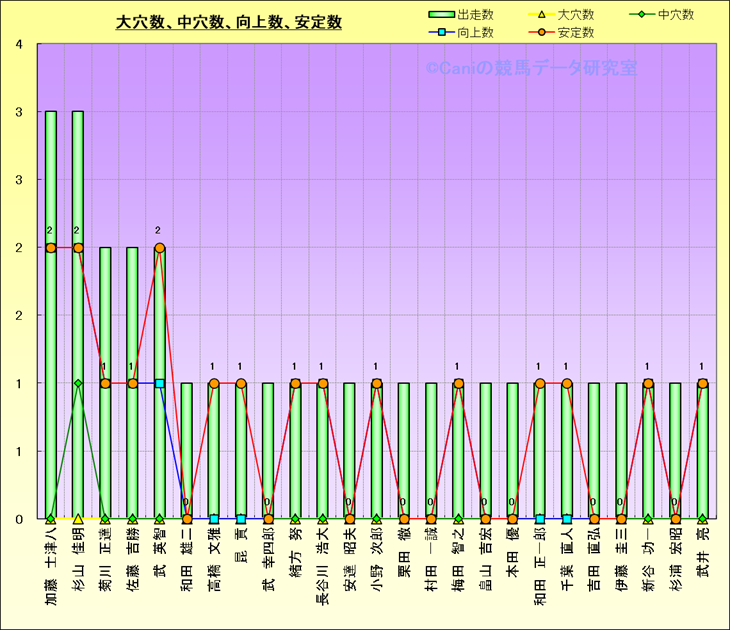The image size is (730, 630).
Task: Select the orange circle at 1 for 小野 次郎
Action: pos(376,383)
